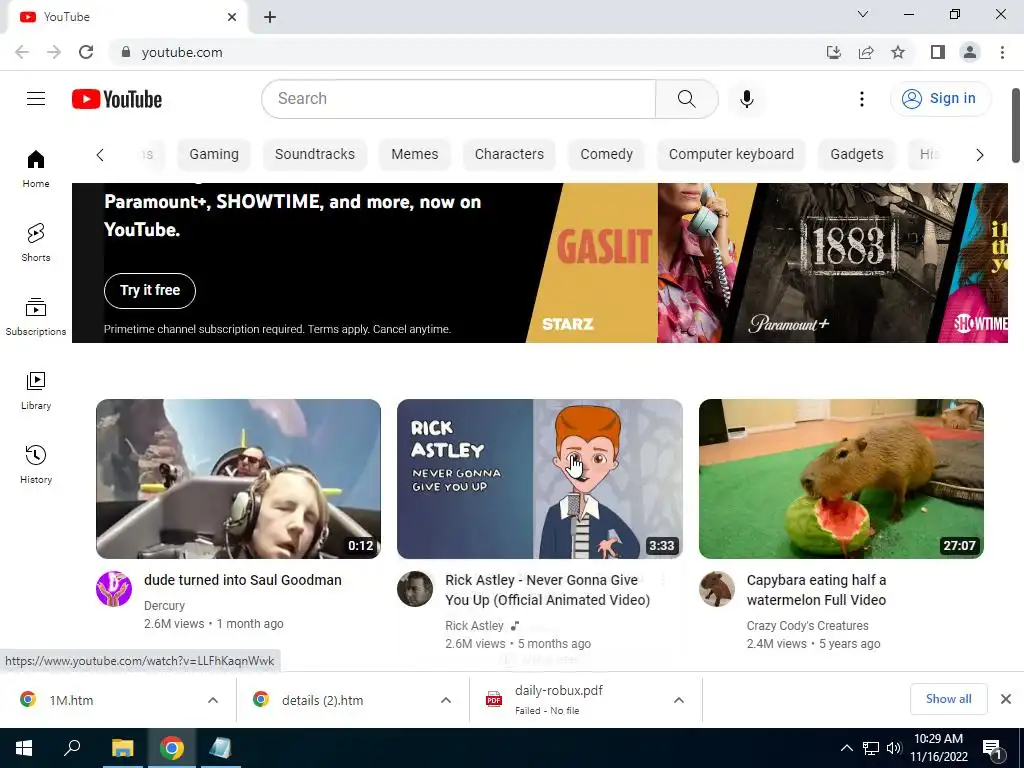Open Rick Astley channel avatar

[x=415, y=588]
